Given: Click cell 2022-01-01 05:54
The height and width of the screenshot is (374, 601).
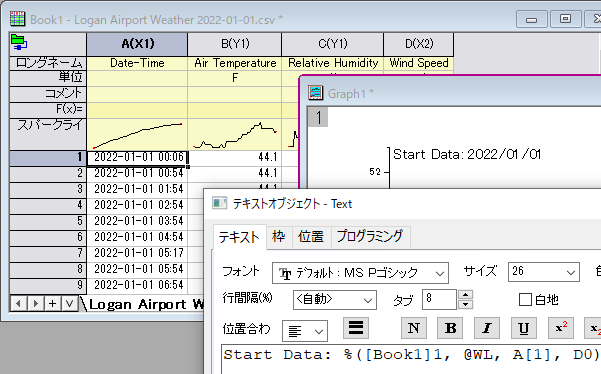Looking at the screenshot, I should 137,269.
